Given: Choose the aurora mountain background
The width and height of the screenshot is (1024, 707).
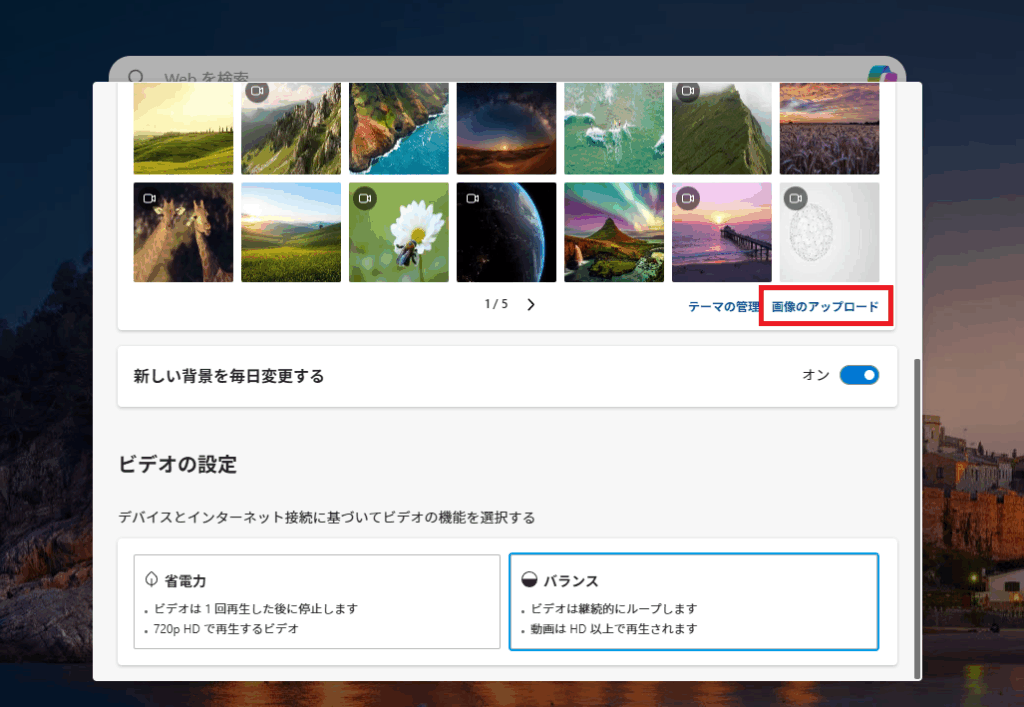Looking at the screenshot, I should point(614,232).
